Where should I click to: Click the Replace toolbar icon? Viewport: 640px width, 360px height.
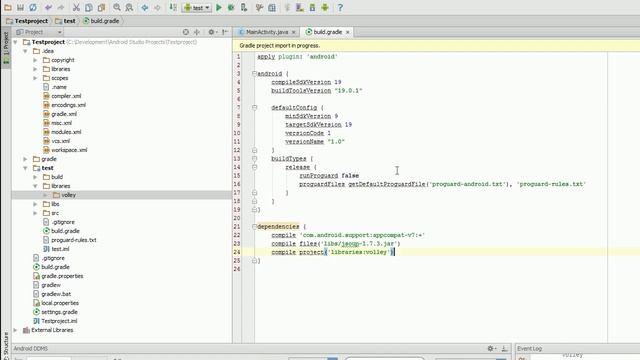pos(129,7)
